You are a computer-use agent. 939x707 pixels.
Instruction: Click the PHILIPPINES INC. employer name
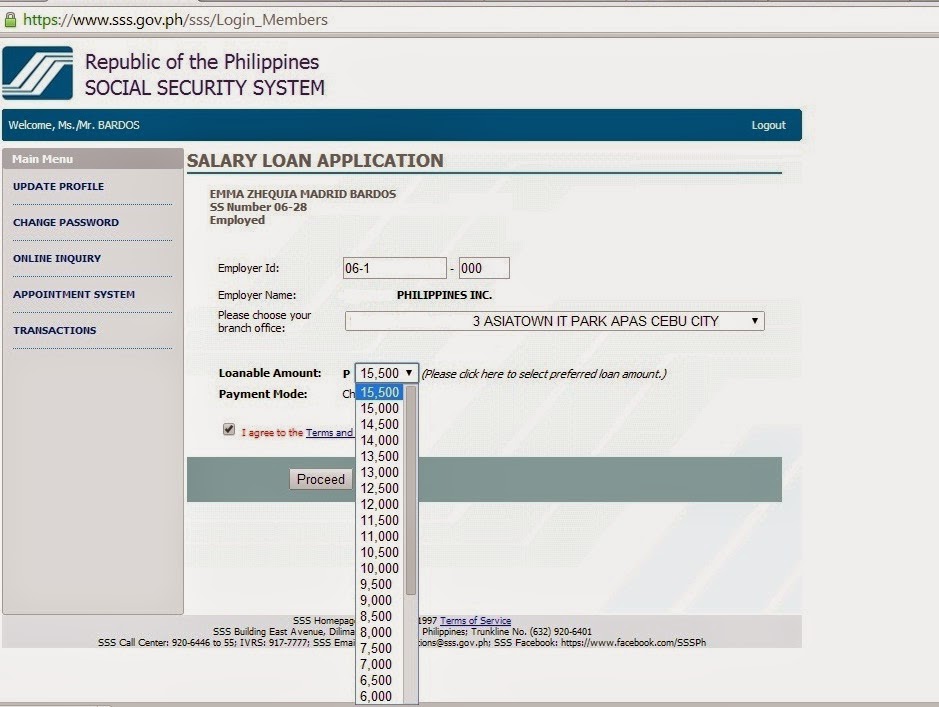click(x=444, y=295)
